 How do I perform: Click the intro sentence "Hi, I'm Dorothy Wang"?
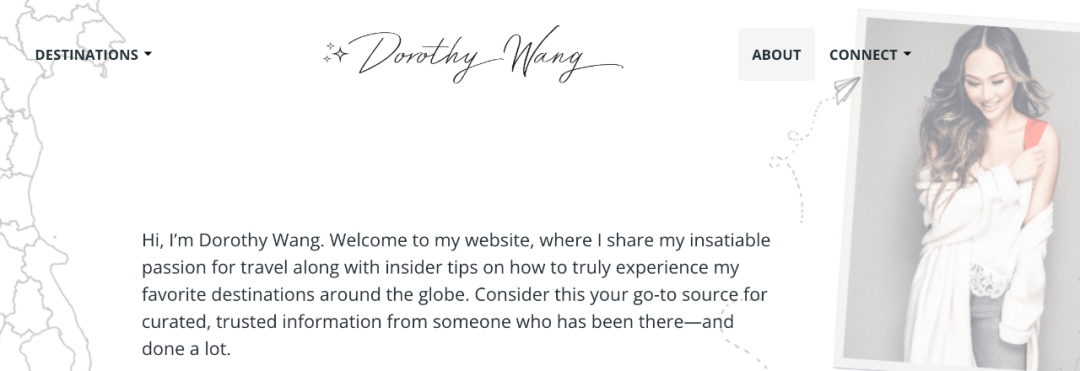pyautogui.click(x=233, y=240)
